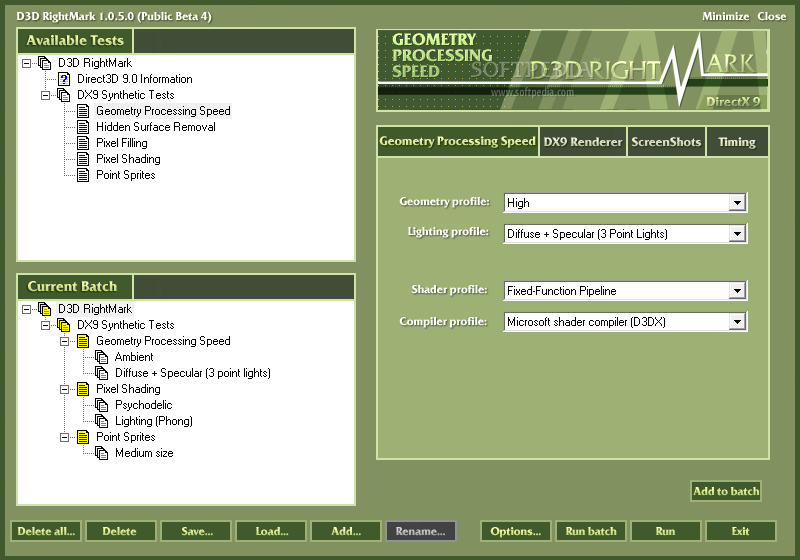
Task: Collapse the D3D RightMark node in Available Tests
Action: point(27,64)
